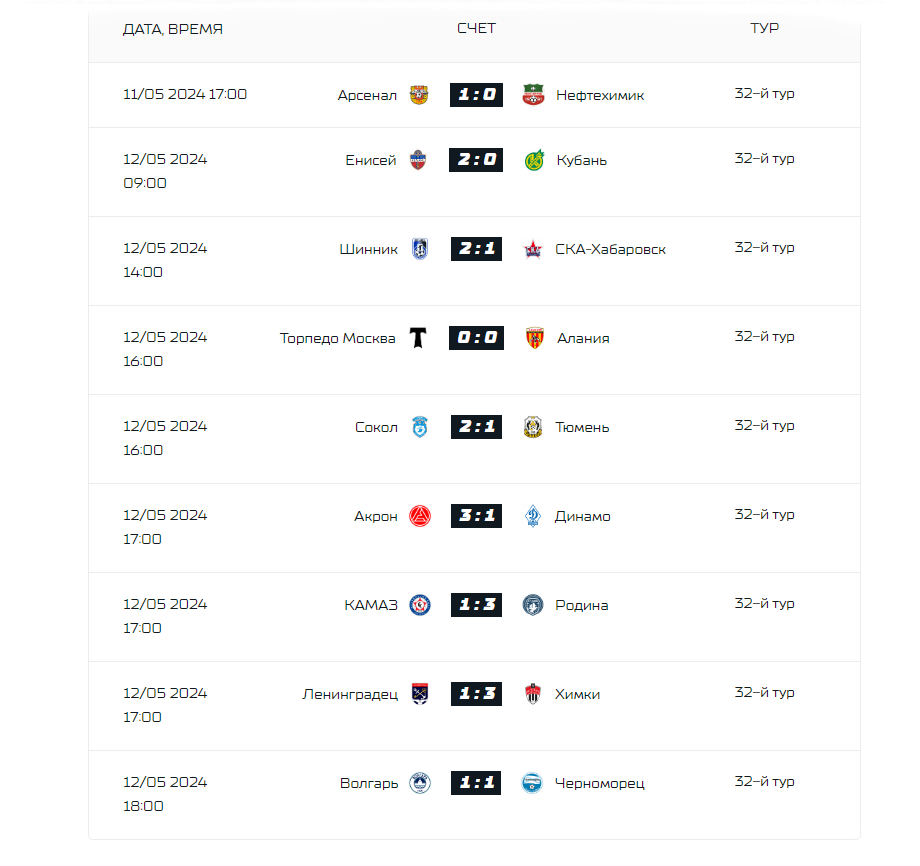Screen dimensions: 920x866
Task: Select the Черноморец club badge
Action: (532, 783)
